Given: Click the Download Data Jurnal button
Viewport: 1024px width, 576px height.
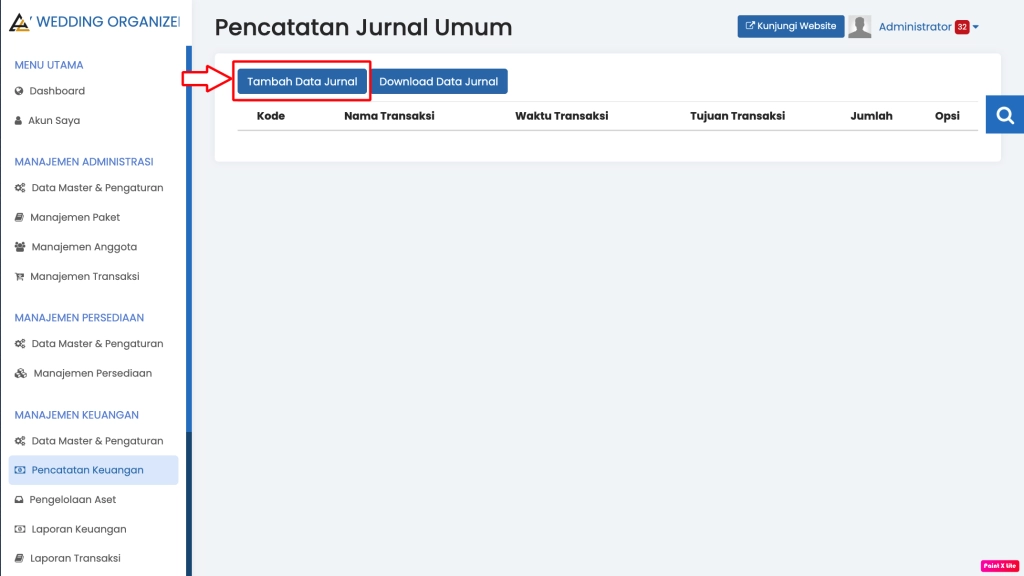Looking at the screenshot, I should pos(438,82).
